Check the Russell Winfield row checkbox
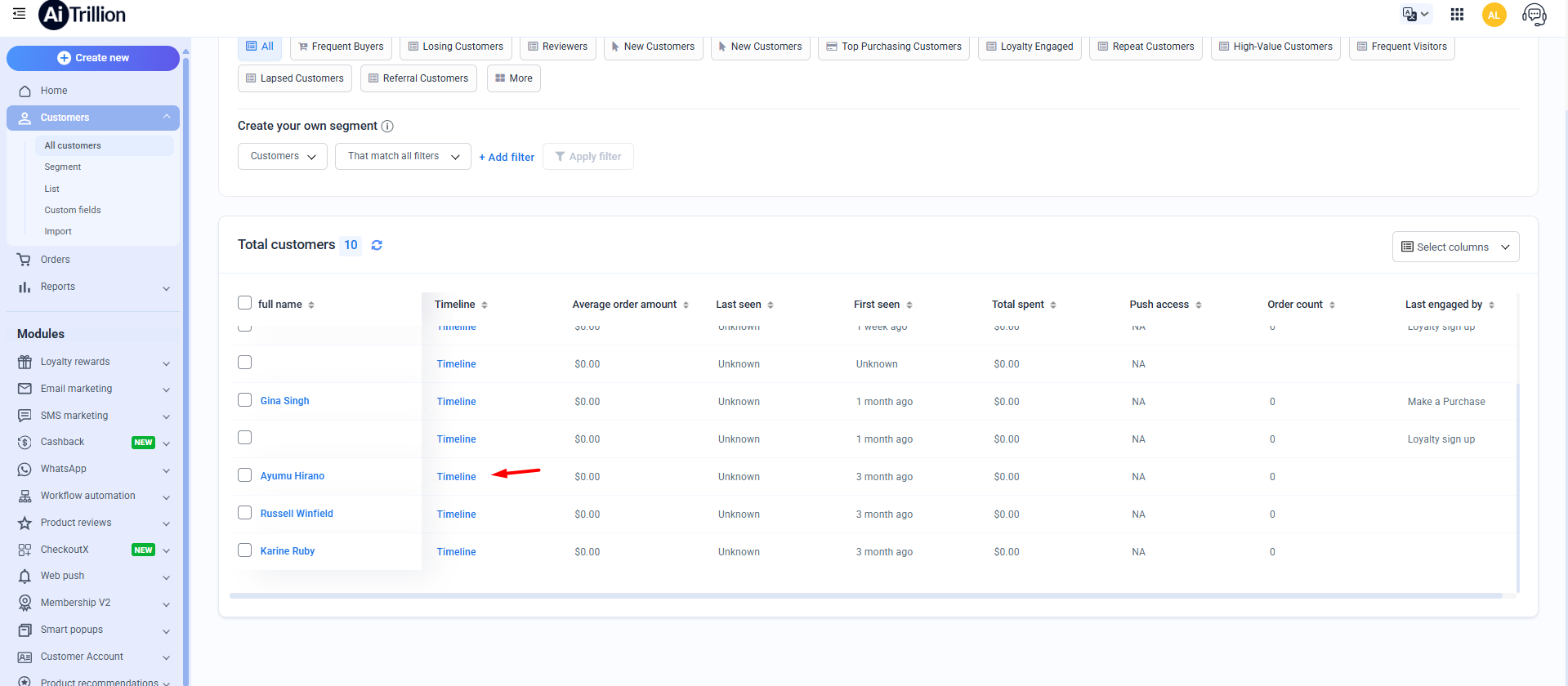Viewport: 1568px width, 686px height. click(244, 513)
